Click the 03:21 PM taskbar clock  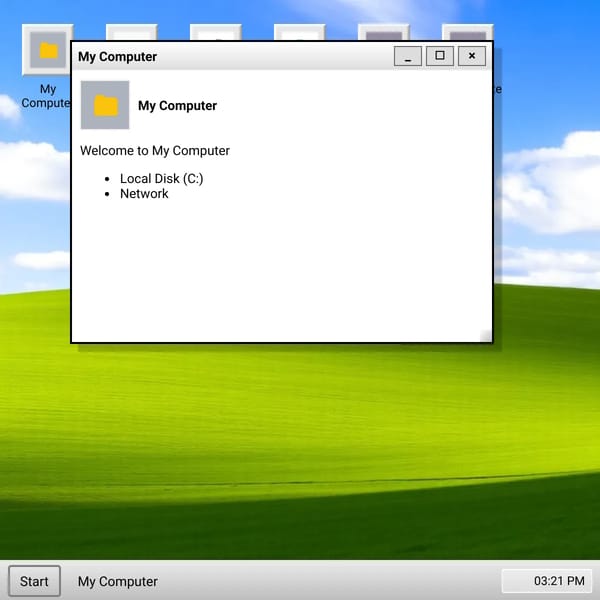pos(546,581)
